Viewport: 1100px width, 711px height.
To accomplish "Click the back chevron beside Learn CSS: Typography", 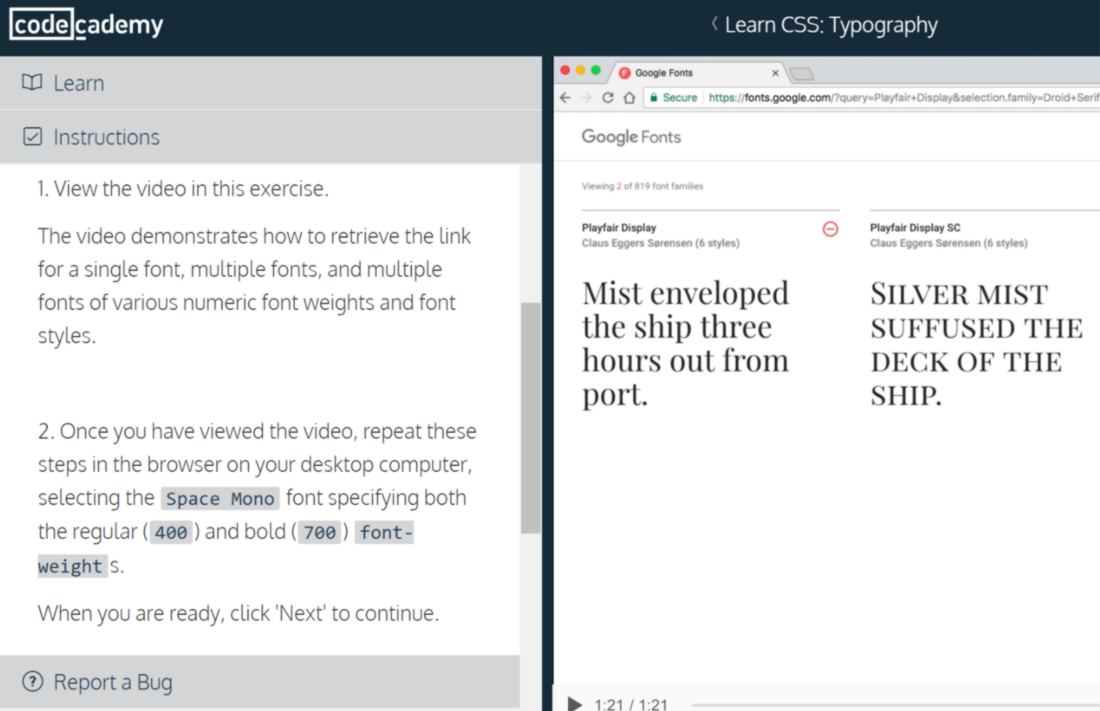I will pyautogui.click(x=714, y=24).
